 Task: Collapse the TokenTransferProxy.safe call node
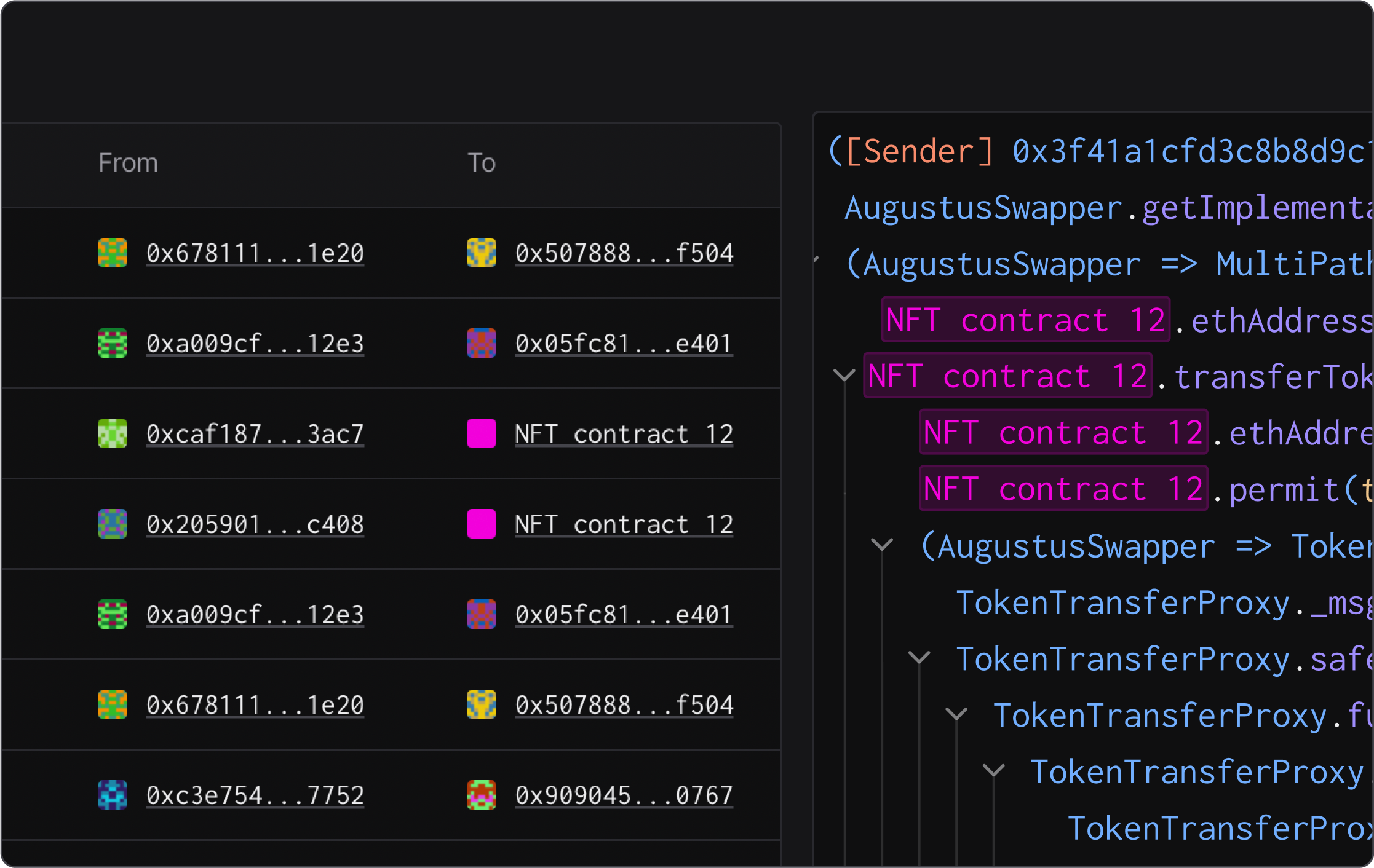pos(919,658)
